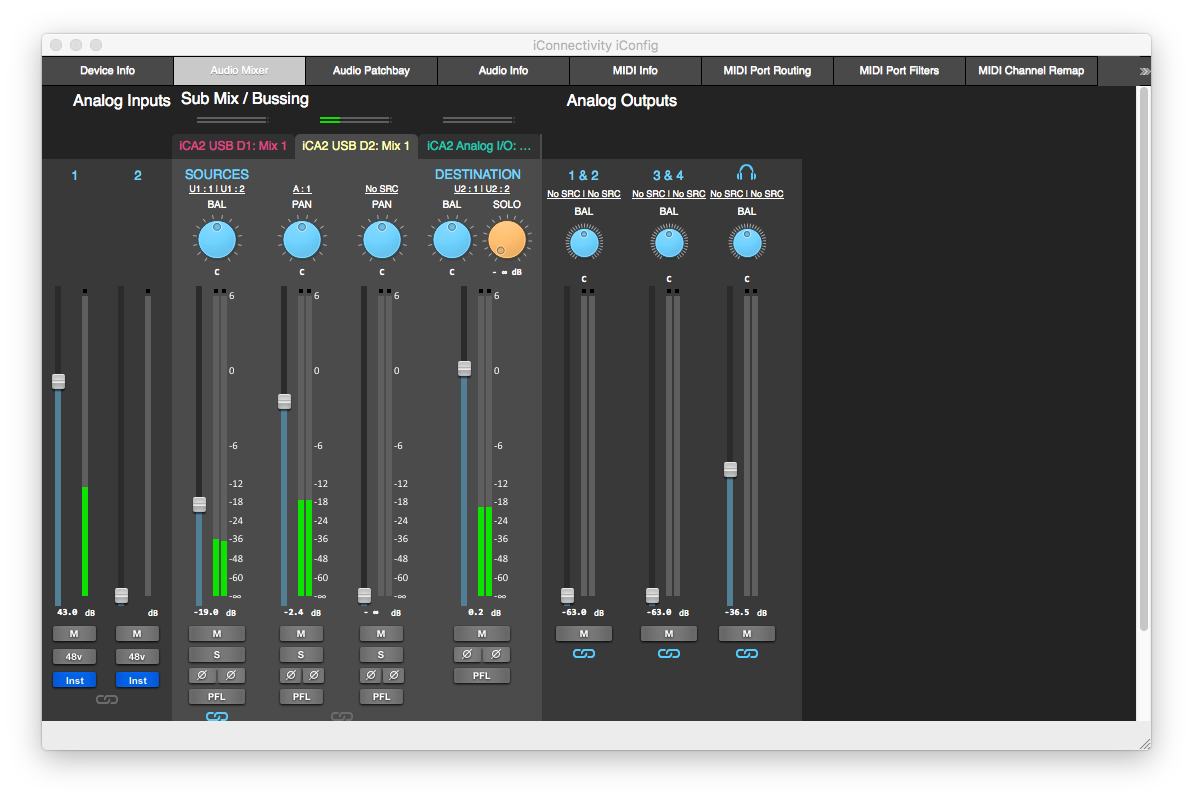
Task: Invert right phase on Destination channel
Action: (x=496, y=654)
